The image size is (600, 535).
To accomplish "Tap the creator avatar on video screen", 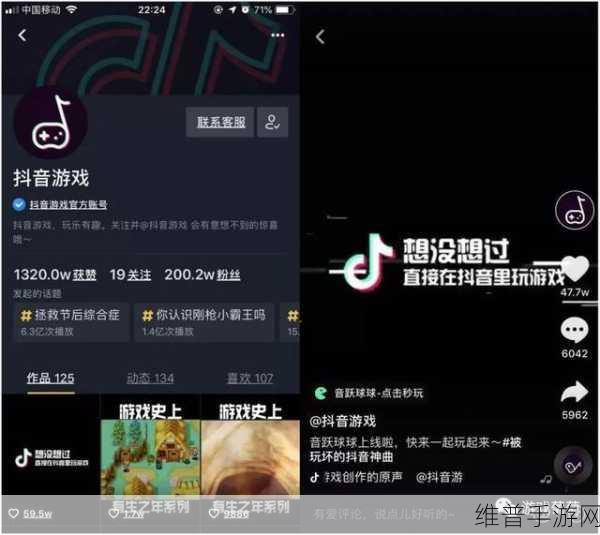I will tap(574, 210).
